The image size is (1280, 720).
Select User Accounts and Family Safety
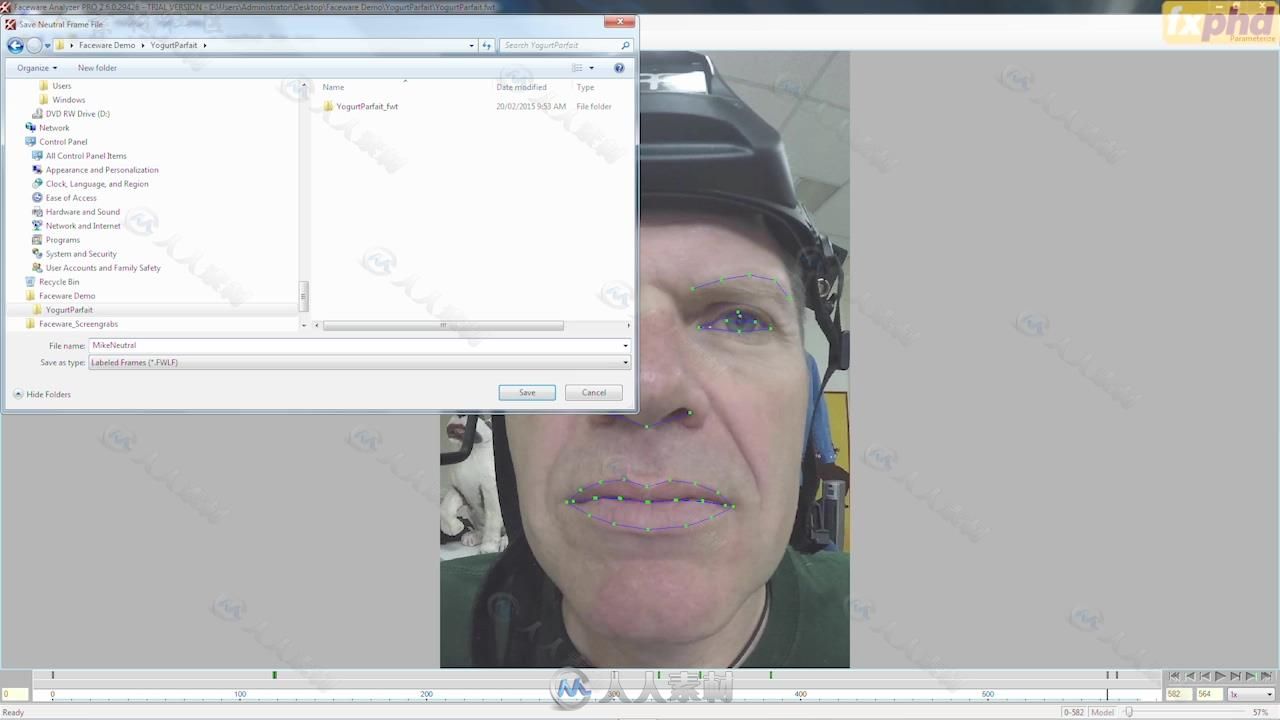103,268
